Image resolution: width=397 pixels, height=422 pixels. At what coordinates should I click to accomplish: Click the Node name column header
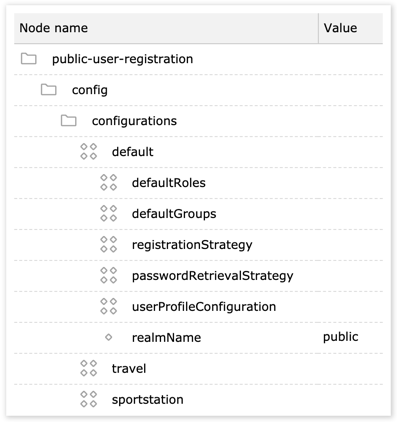pyautogui.click(x=166, y=28)
